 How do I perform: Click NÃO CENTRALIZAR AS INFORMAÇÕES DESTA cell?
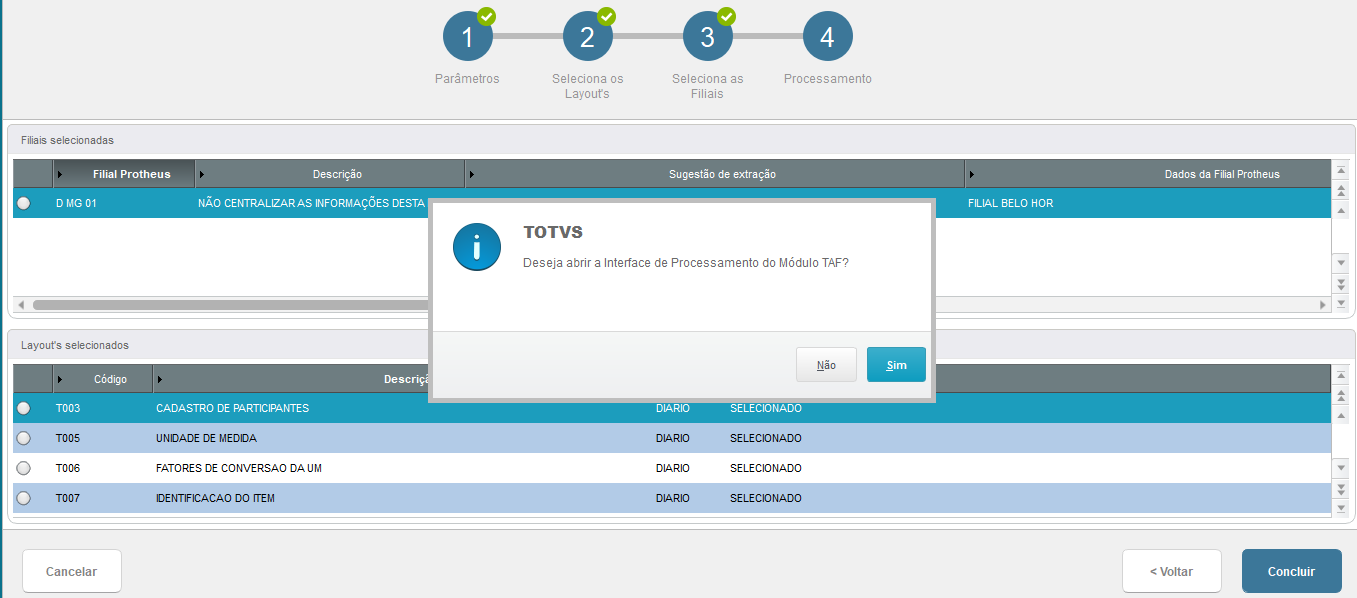(311, 203)
